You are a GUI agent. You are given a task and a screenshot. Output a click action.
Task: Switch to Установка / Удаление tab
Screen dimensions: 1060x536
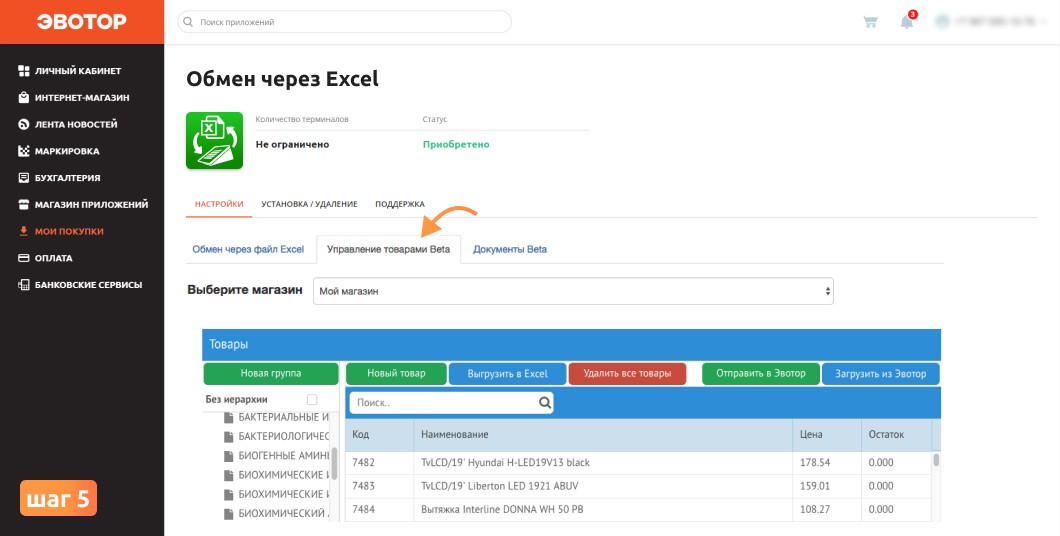(x=309, y=204)
